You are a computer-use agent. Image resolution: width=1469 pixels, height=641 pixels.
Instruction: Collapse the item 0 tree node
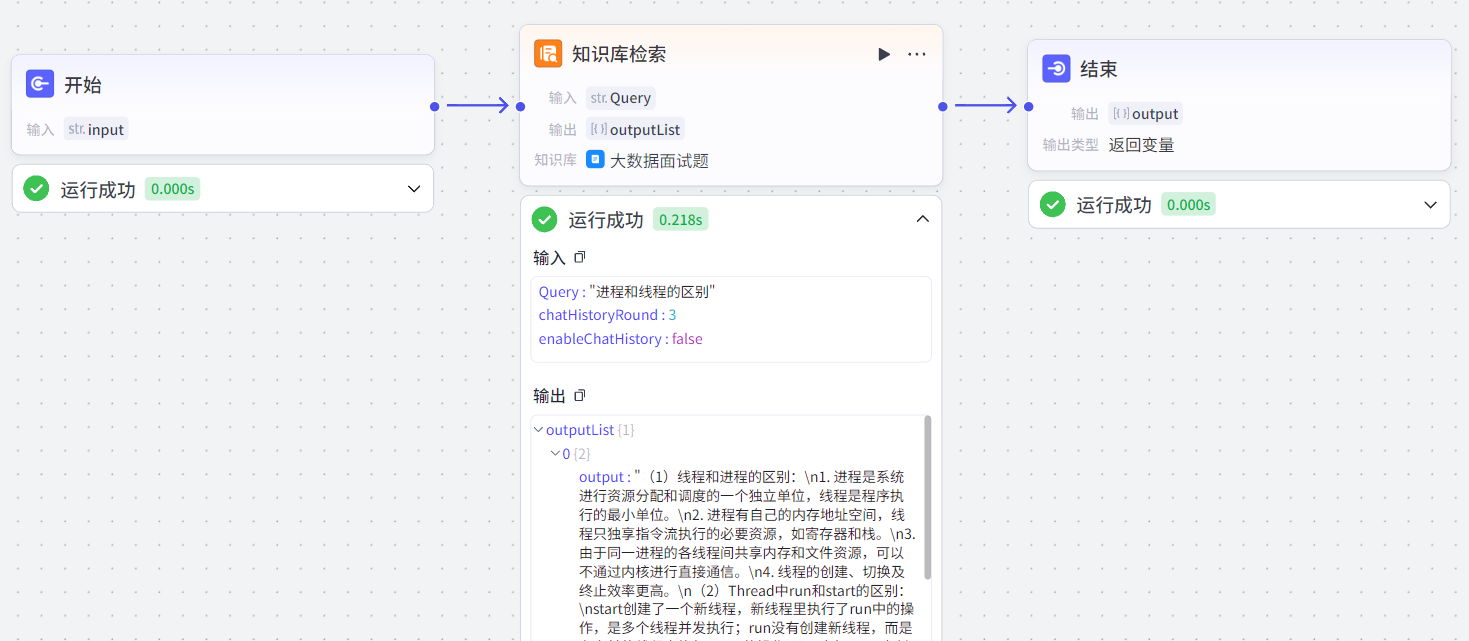tap(555, 454)
